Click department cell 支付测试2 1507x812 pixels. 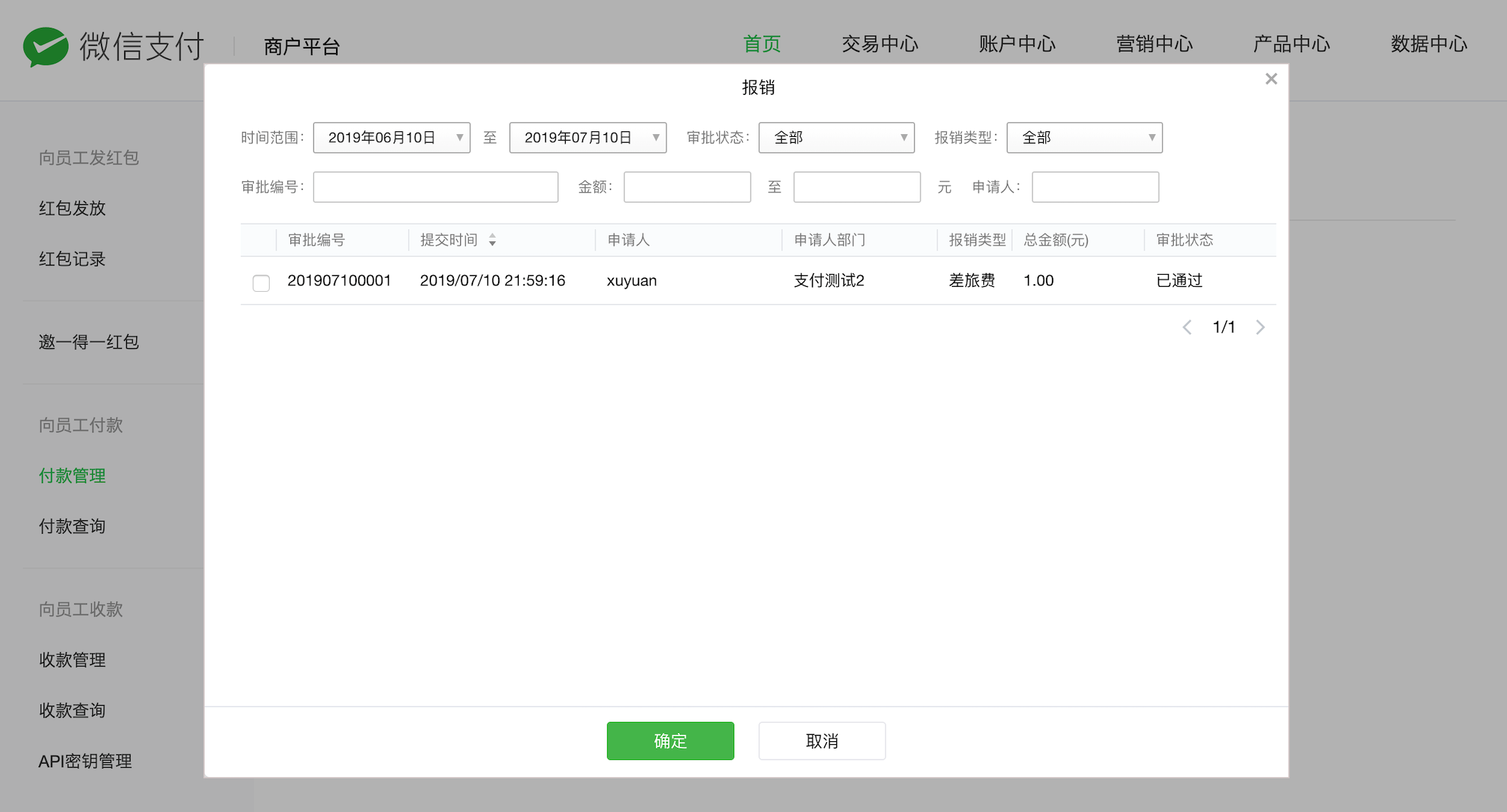point(828,280)
